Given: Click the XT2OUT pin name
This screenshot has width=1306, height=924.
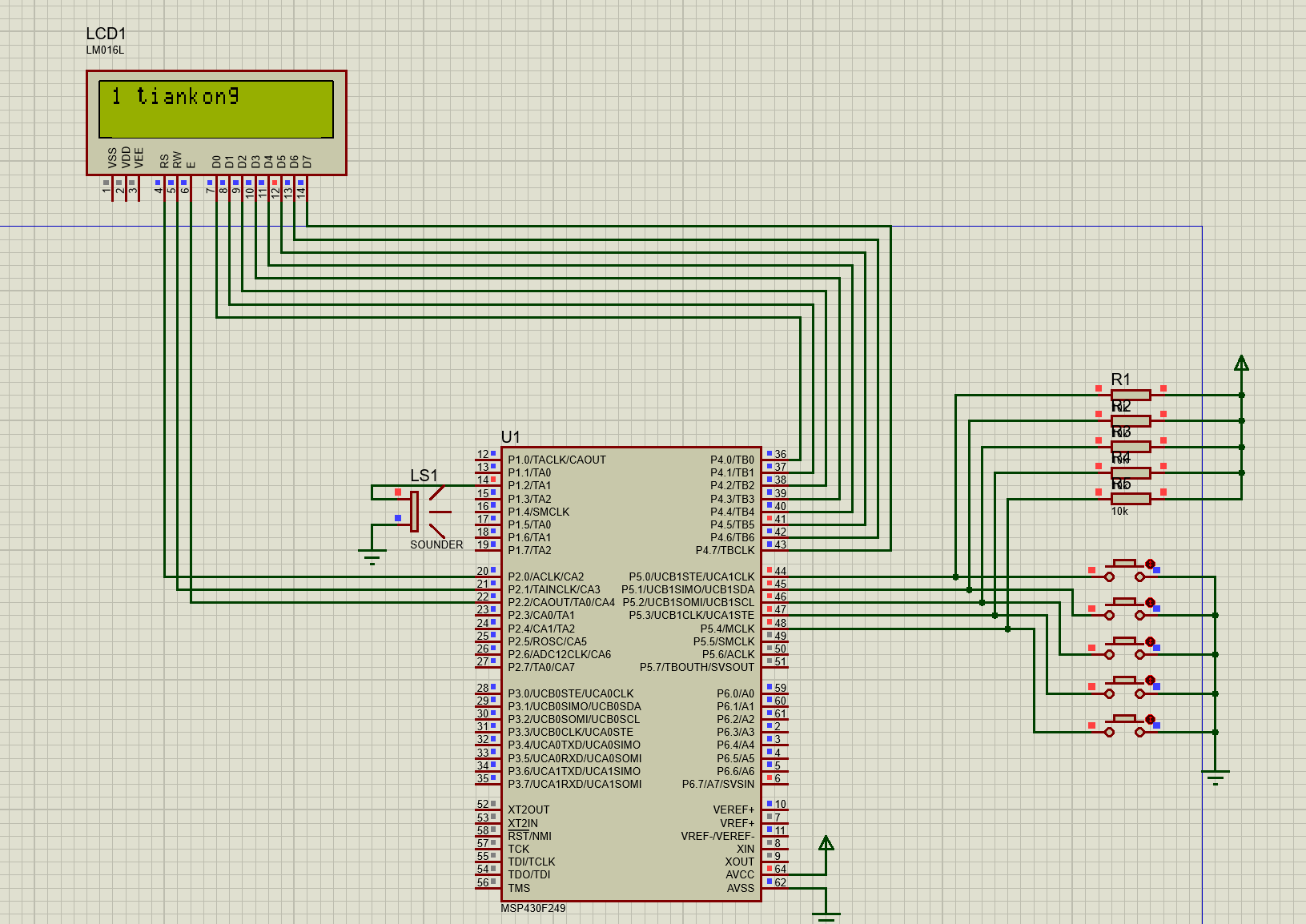Looking at the screenshot, I should click(x=528, y=810).
